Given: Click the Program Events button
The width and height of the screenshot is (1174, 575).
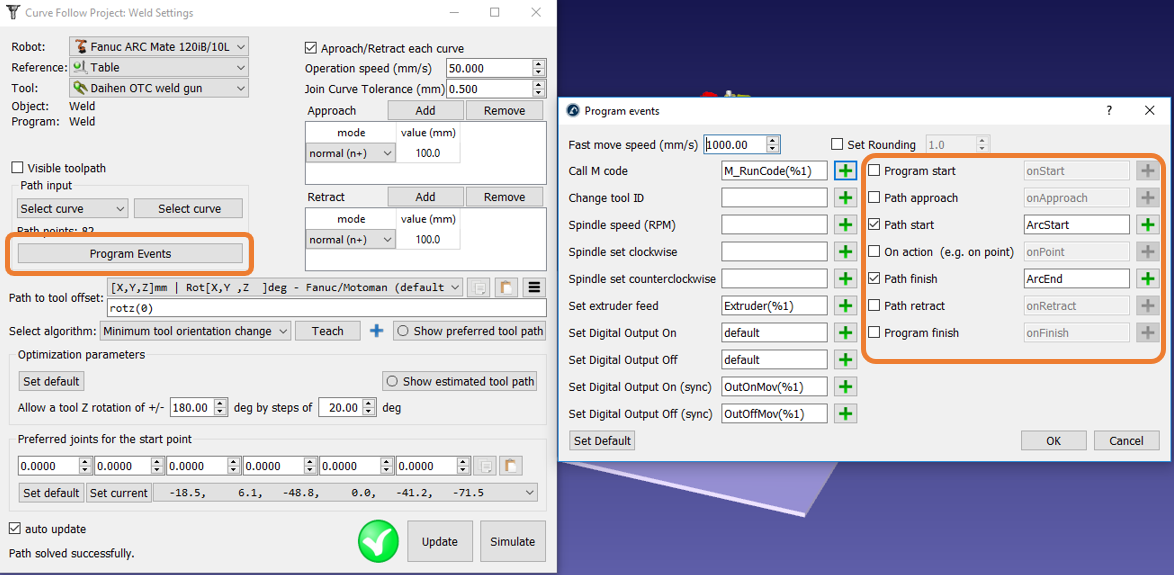Looking at the screenshot, I should 130,254.
